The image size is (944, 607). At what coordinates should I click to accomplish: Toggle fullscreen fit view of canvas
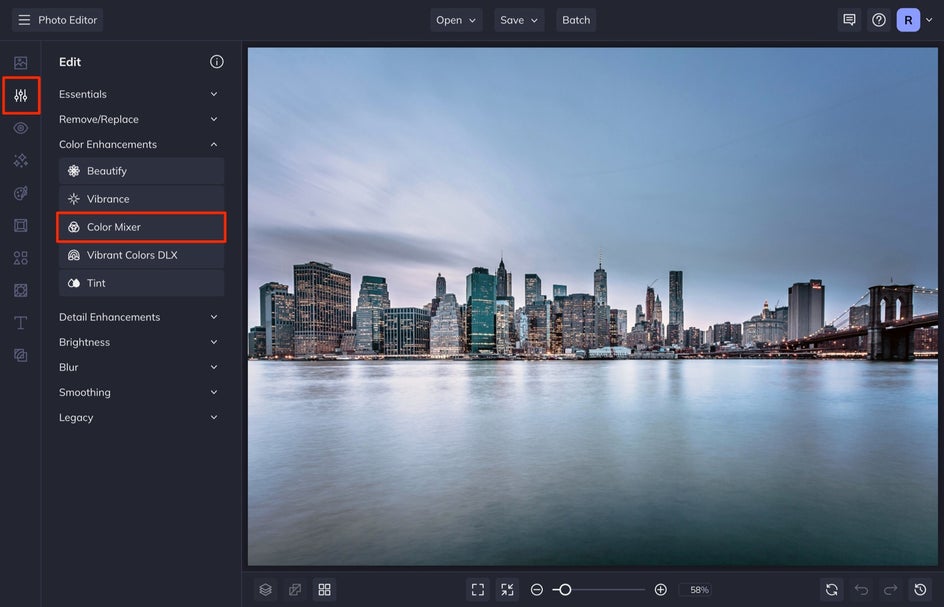477,589
